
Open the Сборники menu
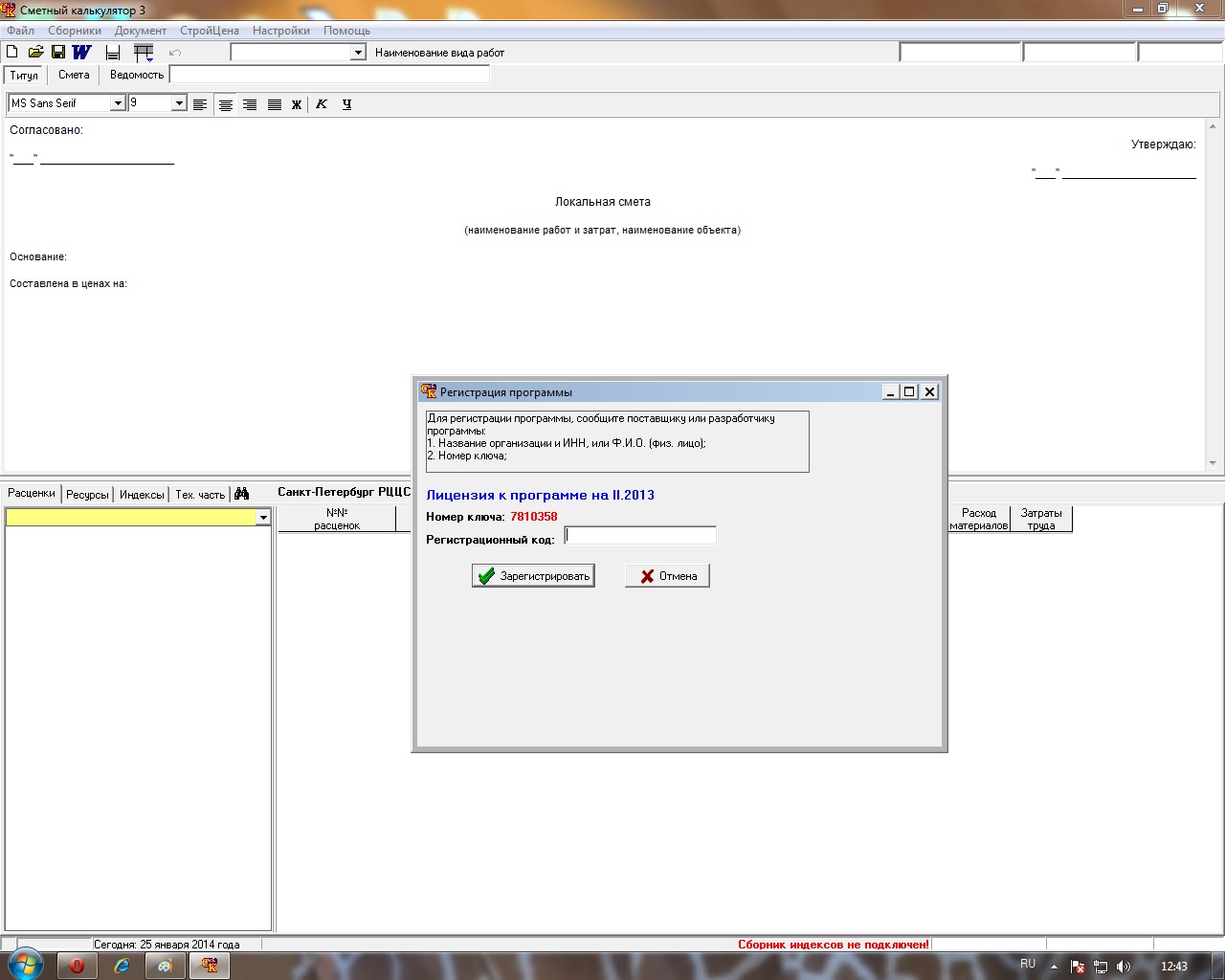point(75,31)
